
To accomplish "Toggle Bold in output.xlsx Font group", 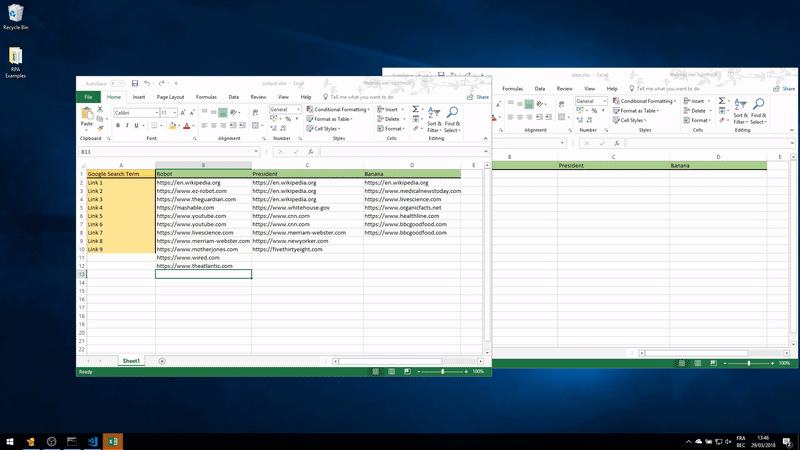I will (x=118, y=126).
